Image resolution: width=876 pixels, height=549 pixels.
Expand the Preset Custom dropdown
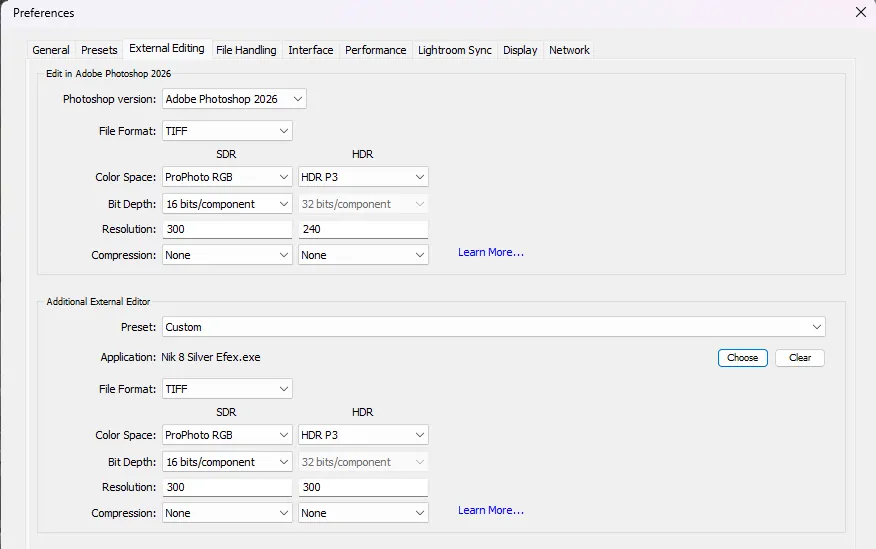point(493,327)
